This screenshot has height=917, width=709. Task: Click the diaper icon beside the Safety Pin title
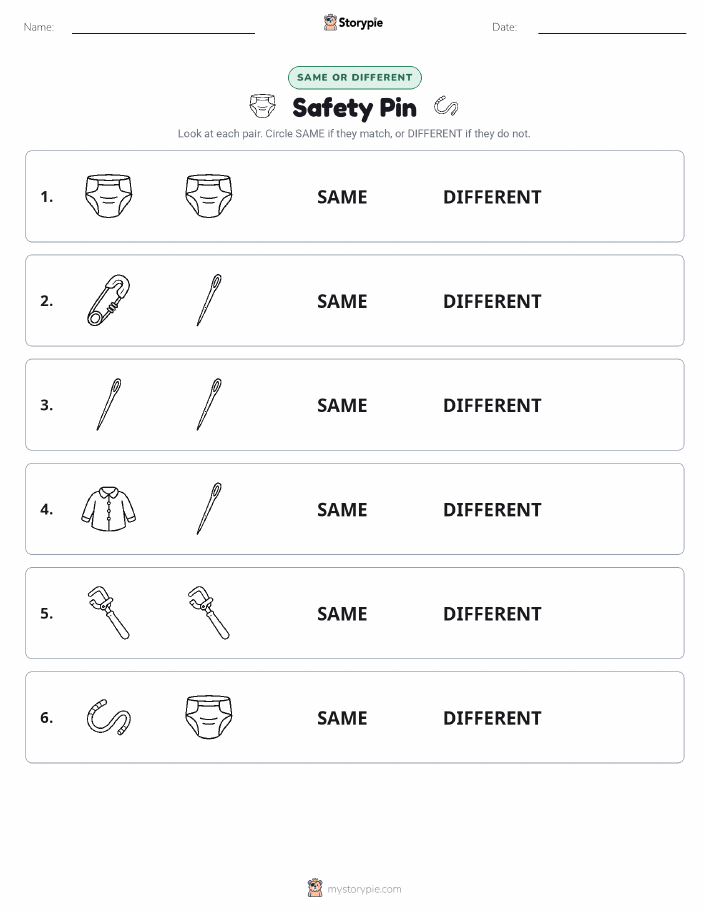click(262, 106)
